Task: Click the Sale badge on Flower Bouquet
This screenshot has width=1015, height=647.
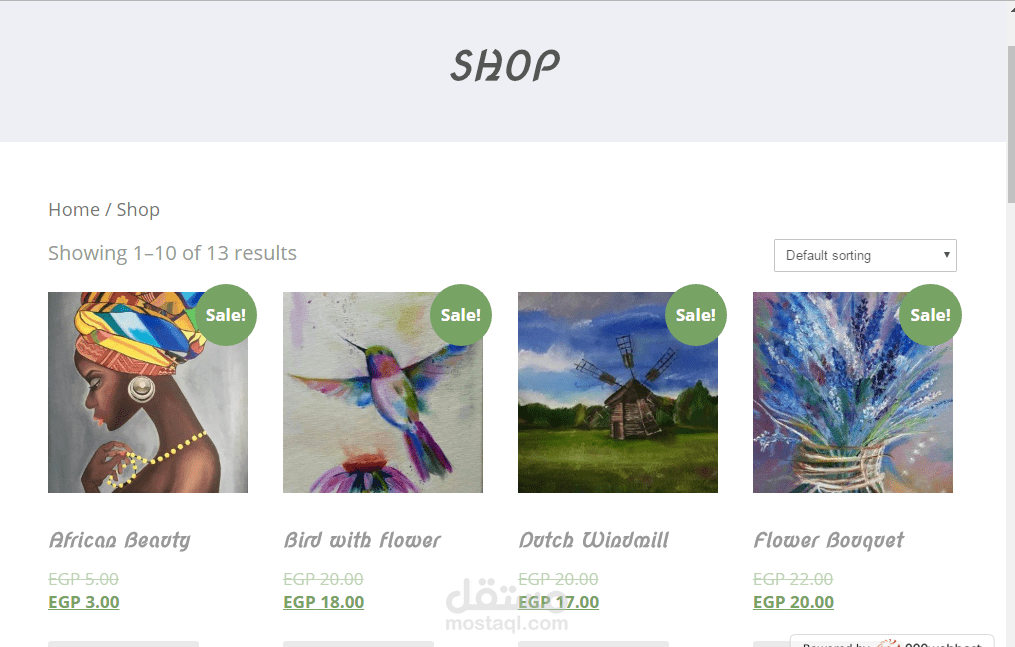Action: pyautogui.click(x=931, y=315)
